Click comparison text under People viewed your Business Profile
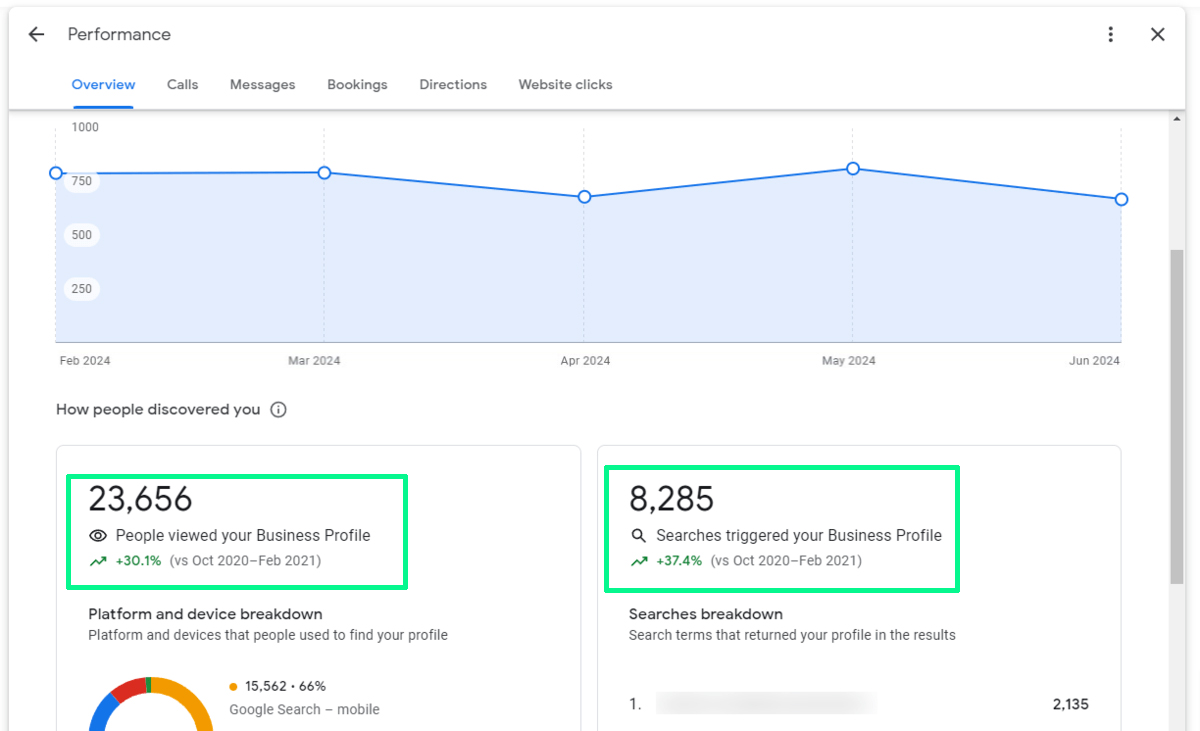1200x731 pixels. [245, 561]
